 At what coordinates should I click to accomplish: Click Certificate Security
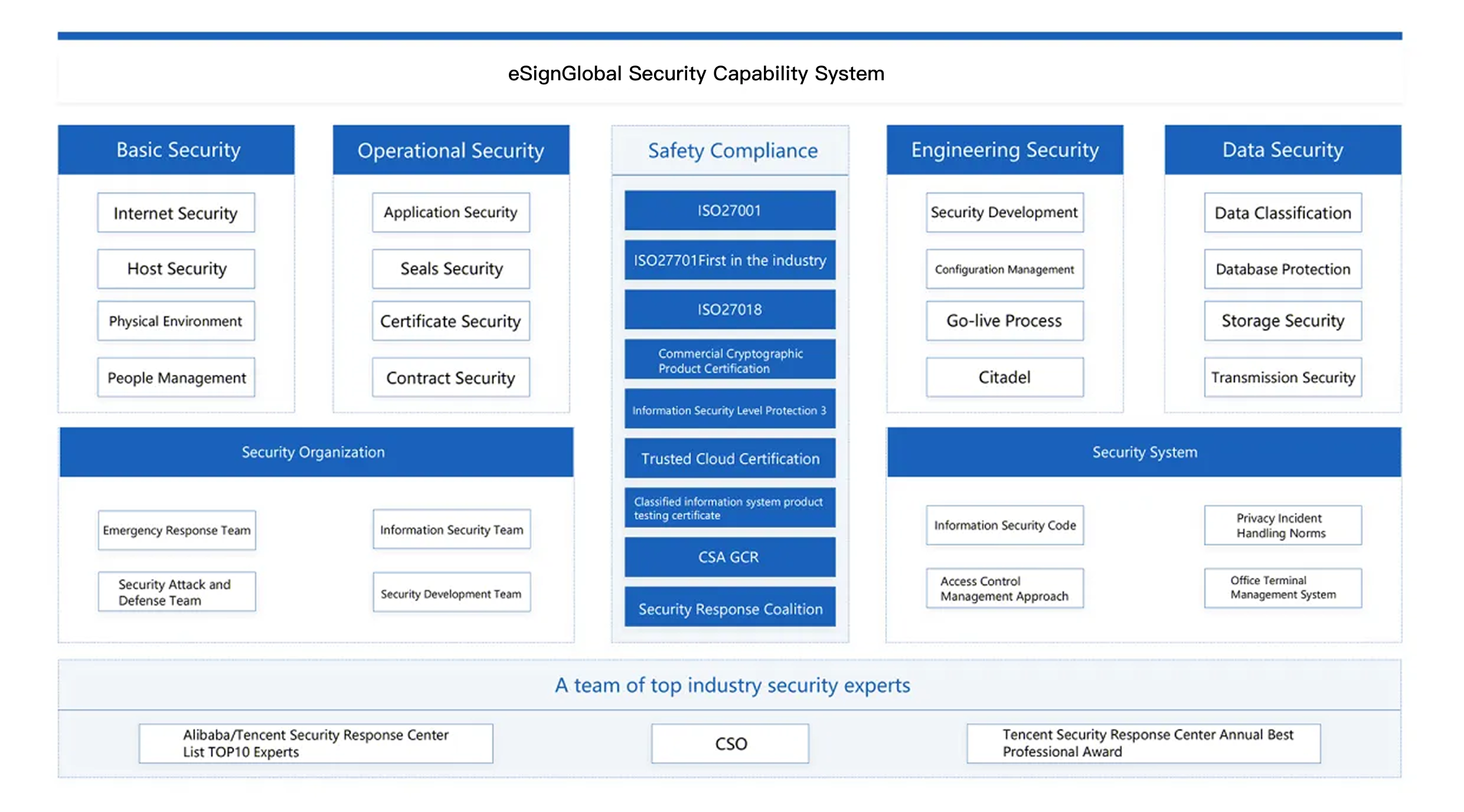[450, 321]
